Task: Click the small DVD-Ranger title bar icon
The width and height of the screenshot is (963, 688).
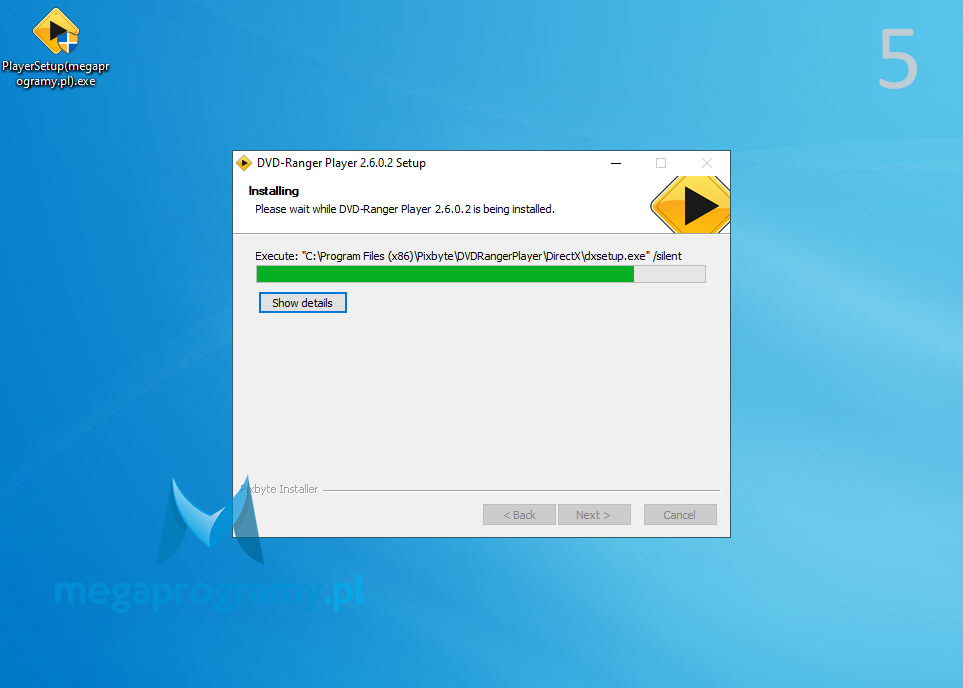Action: point(244,163)
